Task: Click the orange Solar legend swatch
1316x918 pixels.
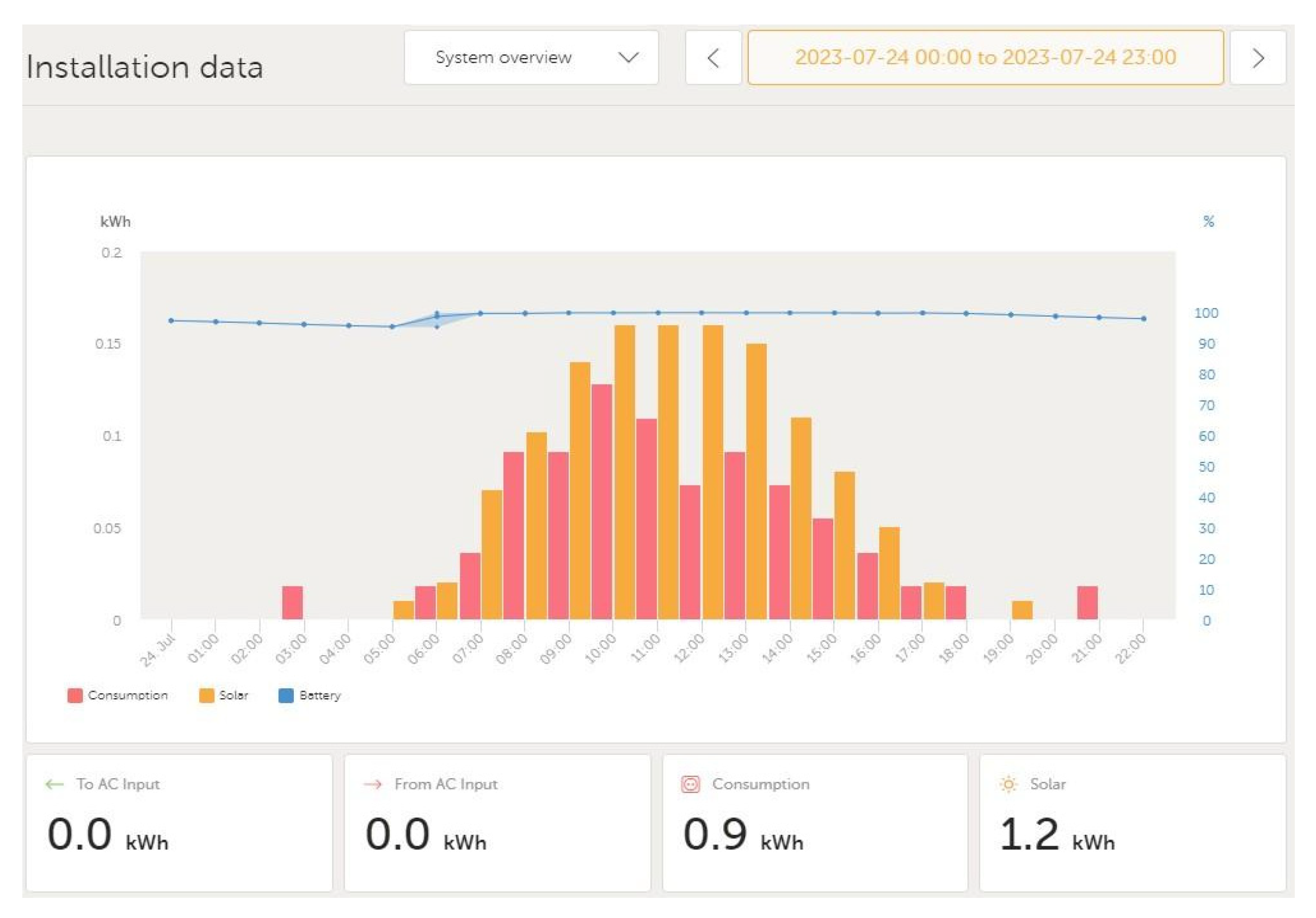Action: click(x=206, y=695)
